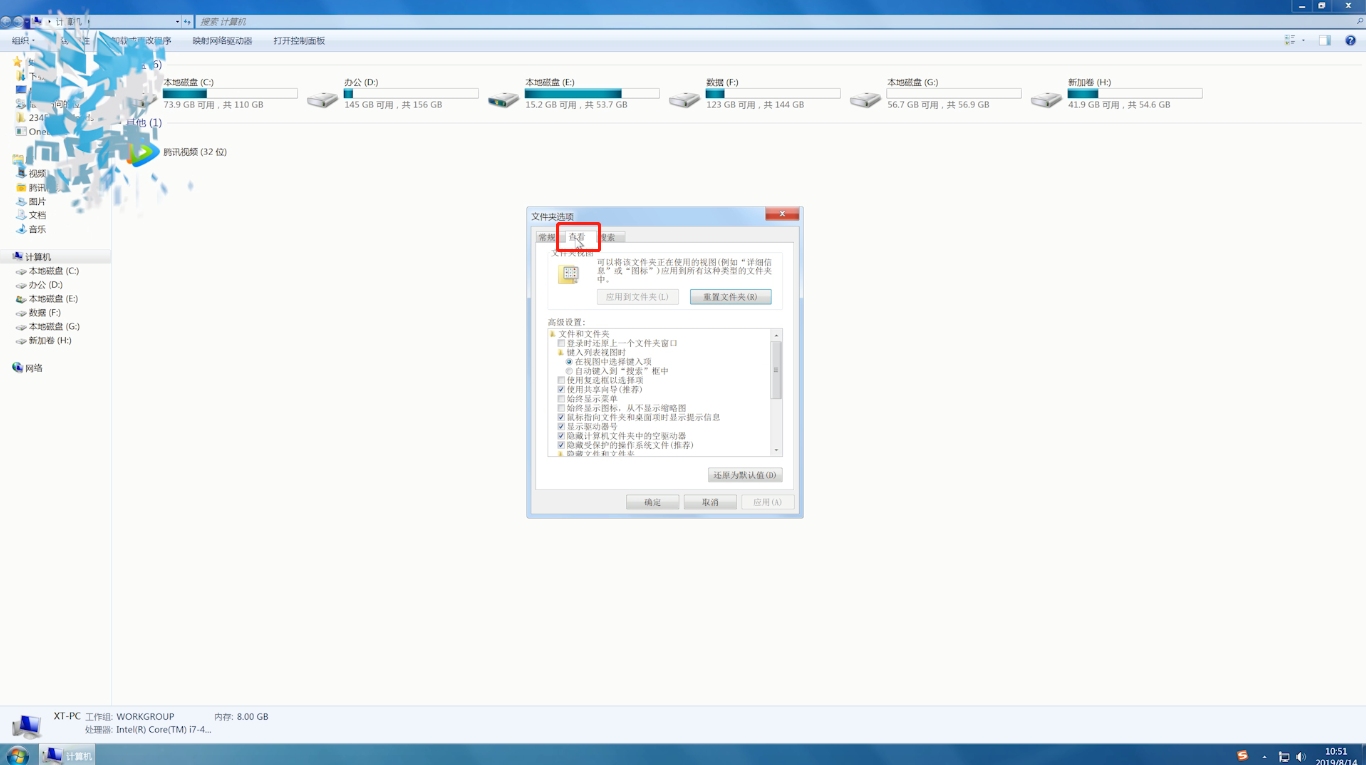Viewport: 1366px width, 765px height.
Task: Click 打开控制面板 in toolbar
Action: (x=299, y=41)
